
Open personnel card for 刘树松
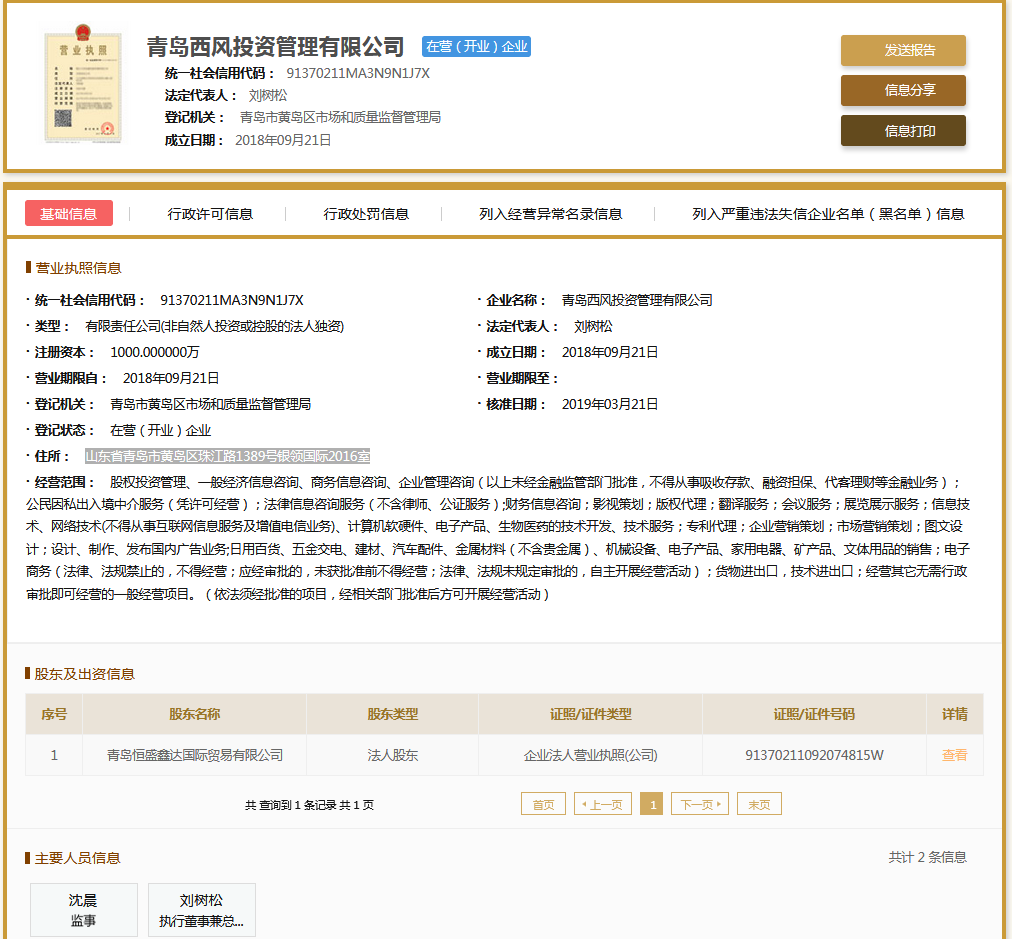[201, 910]
